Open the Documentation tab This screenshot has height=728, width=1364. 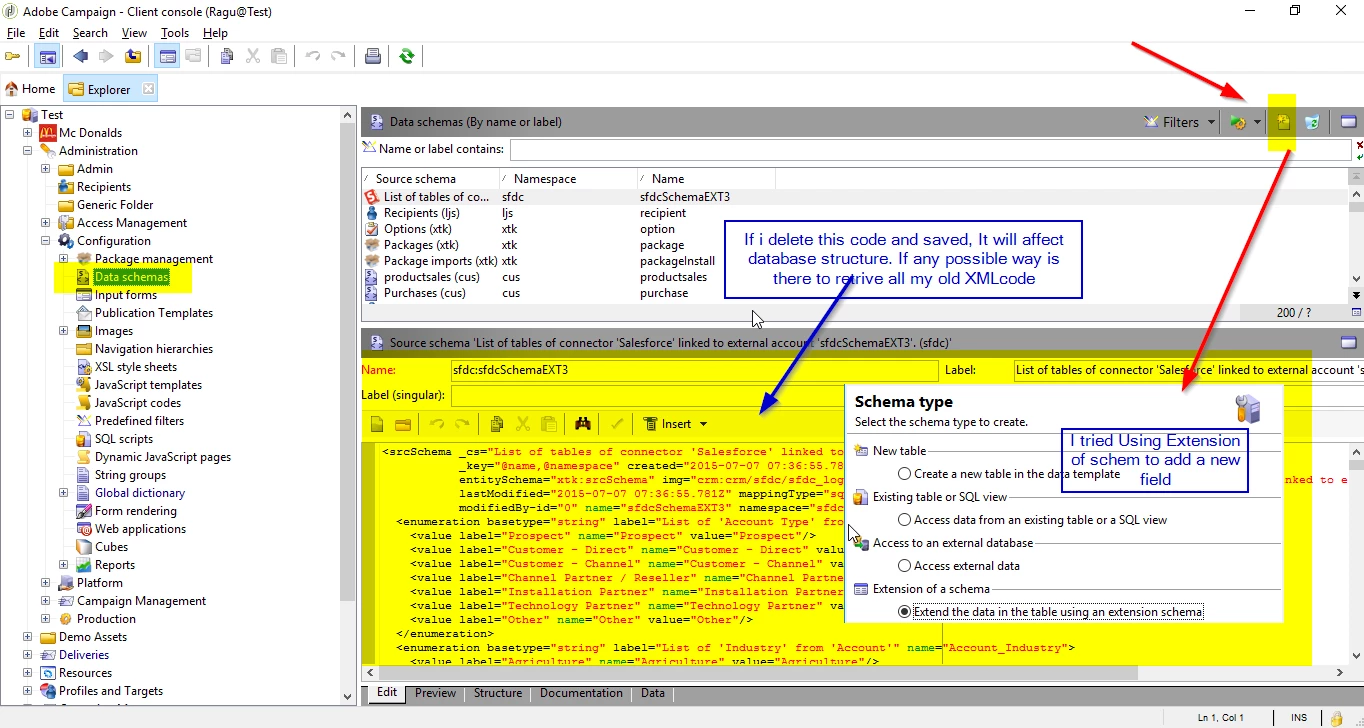point(582,693)
